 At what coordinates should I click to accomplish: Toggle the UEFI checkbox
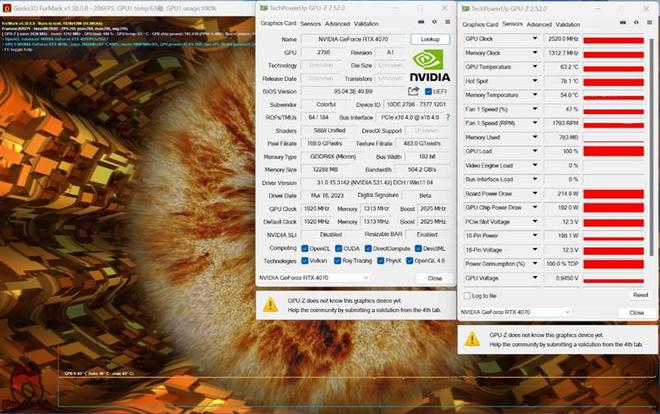[x=428, y=91]
